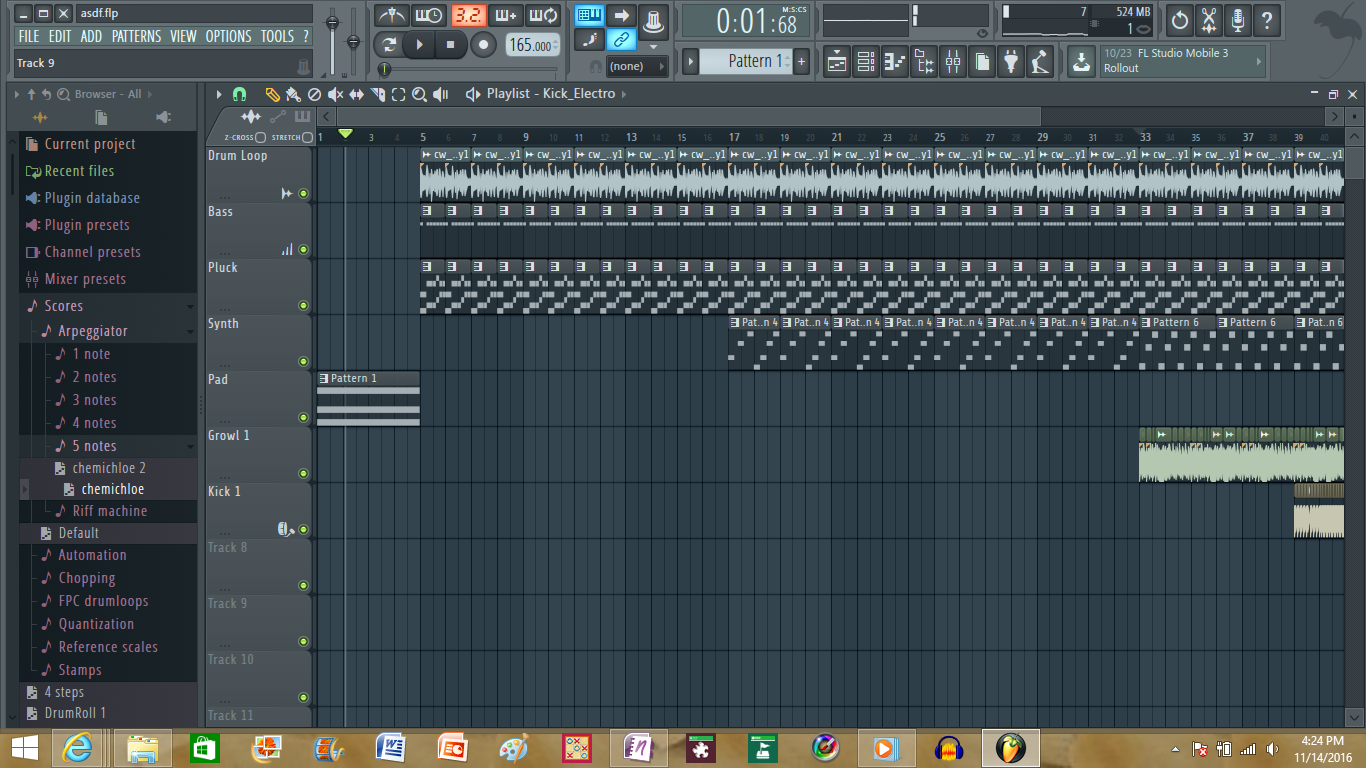The image size is (1366, 768).
Task: Open the playlist options arrow menu
Action: (220, 94)
